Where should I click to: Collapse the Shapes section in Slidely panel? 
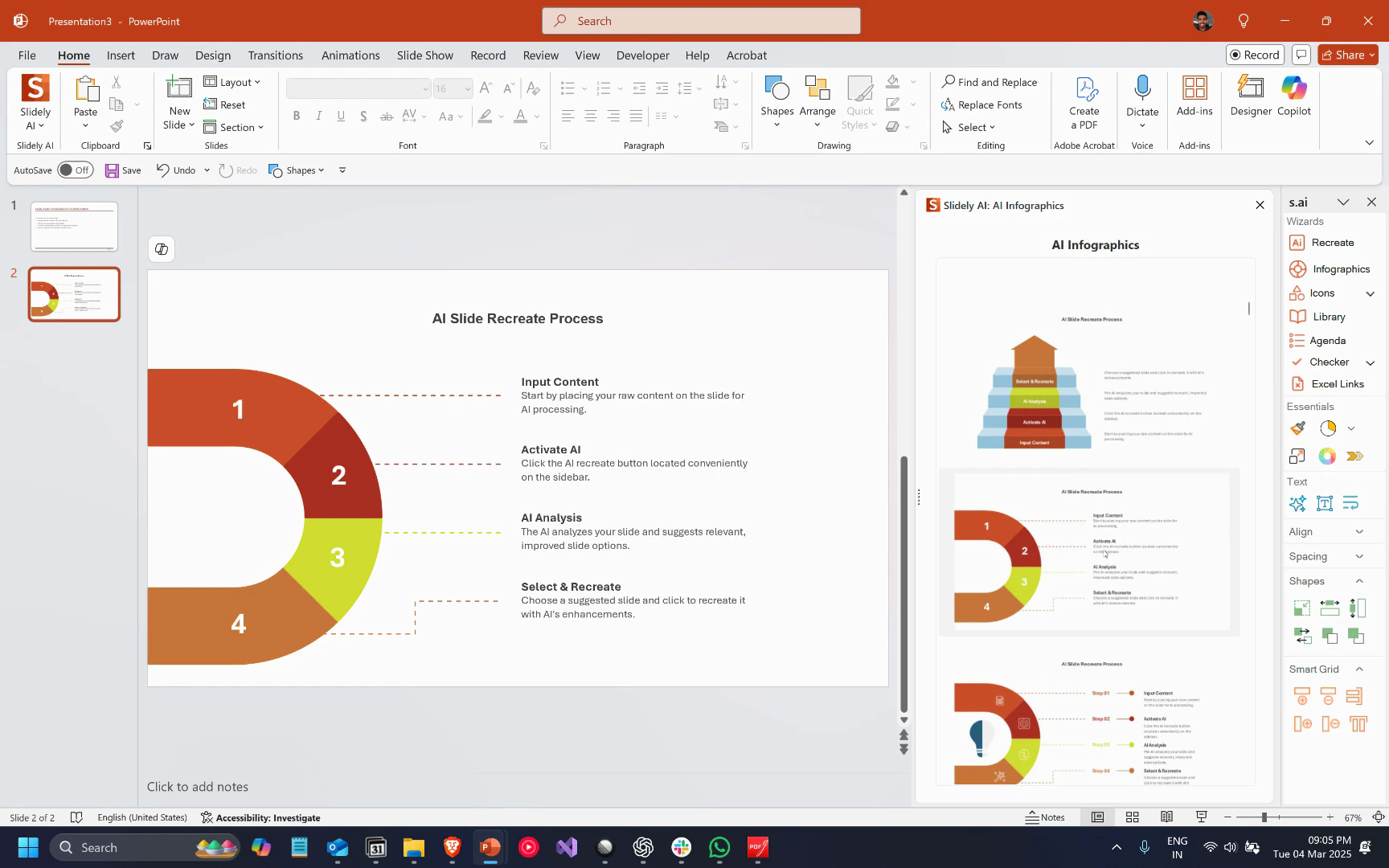(x=1359, y=580)
